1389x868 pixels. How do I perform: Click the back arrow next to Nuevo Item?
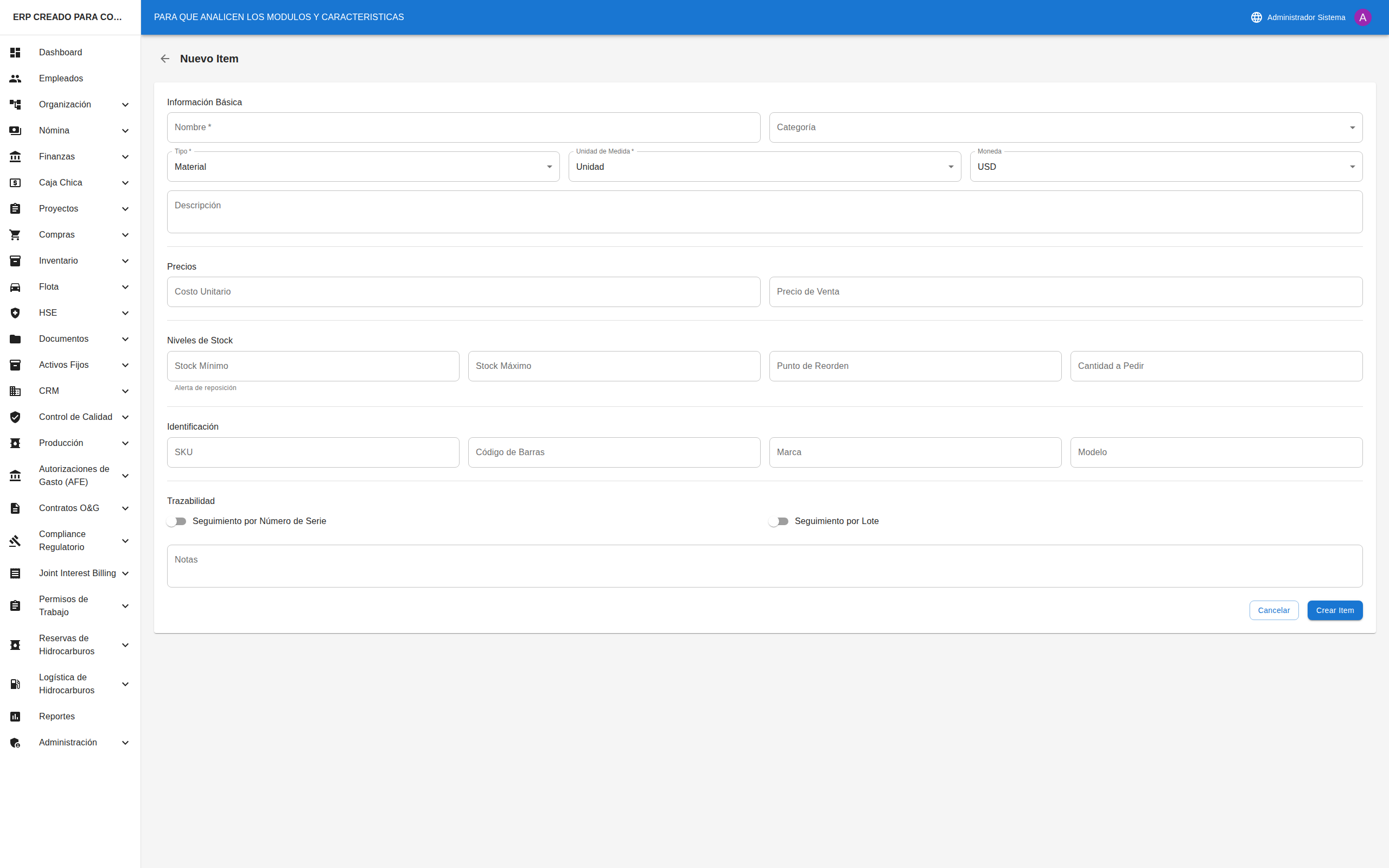click(165, 59)
